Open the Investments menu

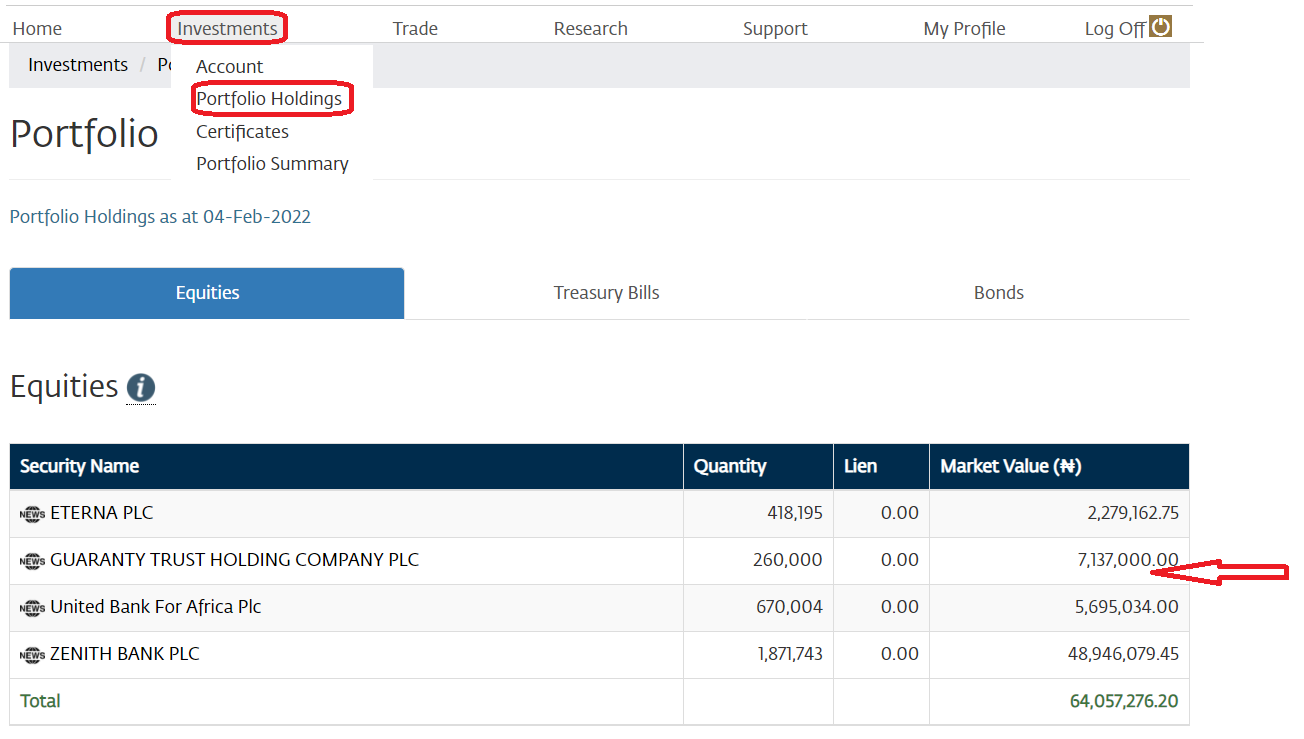[227, 29]
